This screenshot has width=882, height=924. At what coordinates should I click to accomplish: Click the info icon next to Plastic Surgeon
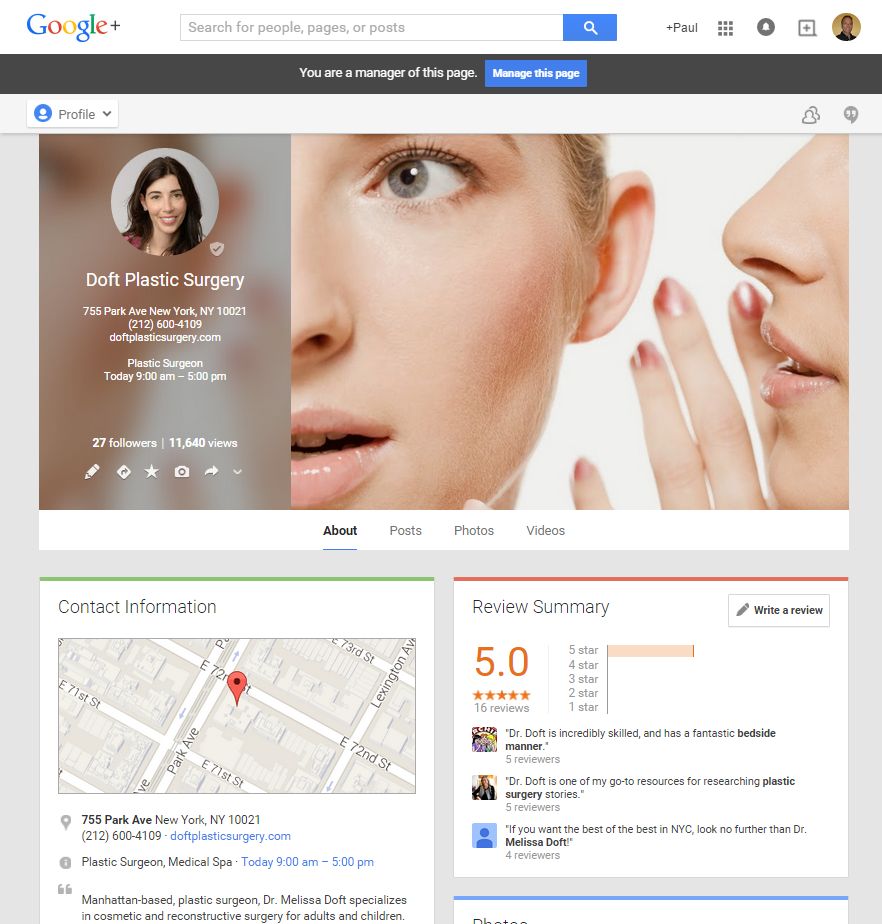(65, 863)
